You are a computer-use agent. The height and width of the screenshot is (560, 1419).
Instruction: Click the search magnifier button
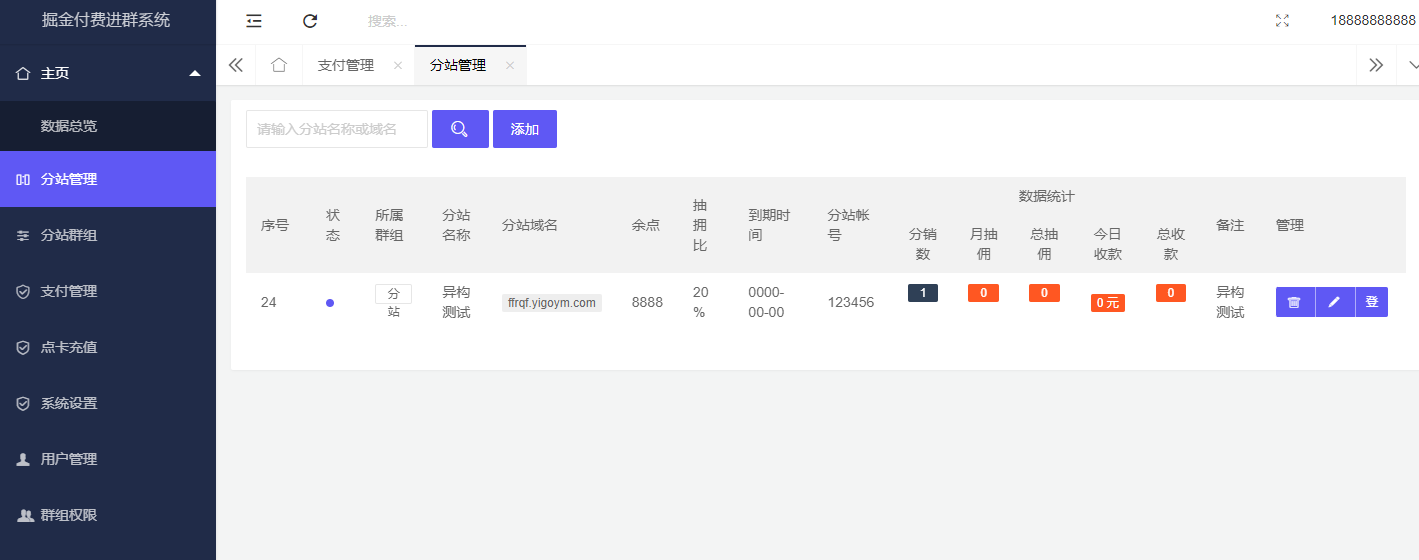pos(460,129)
